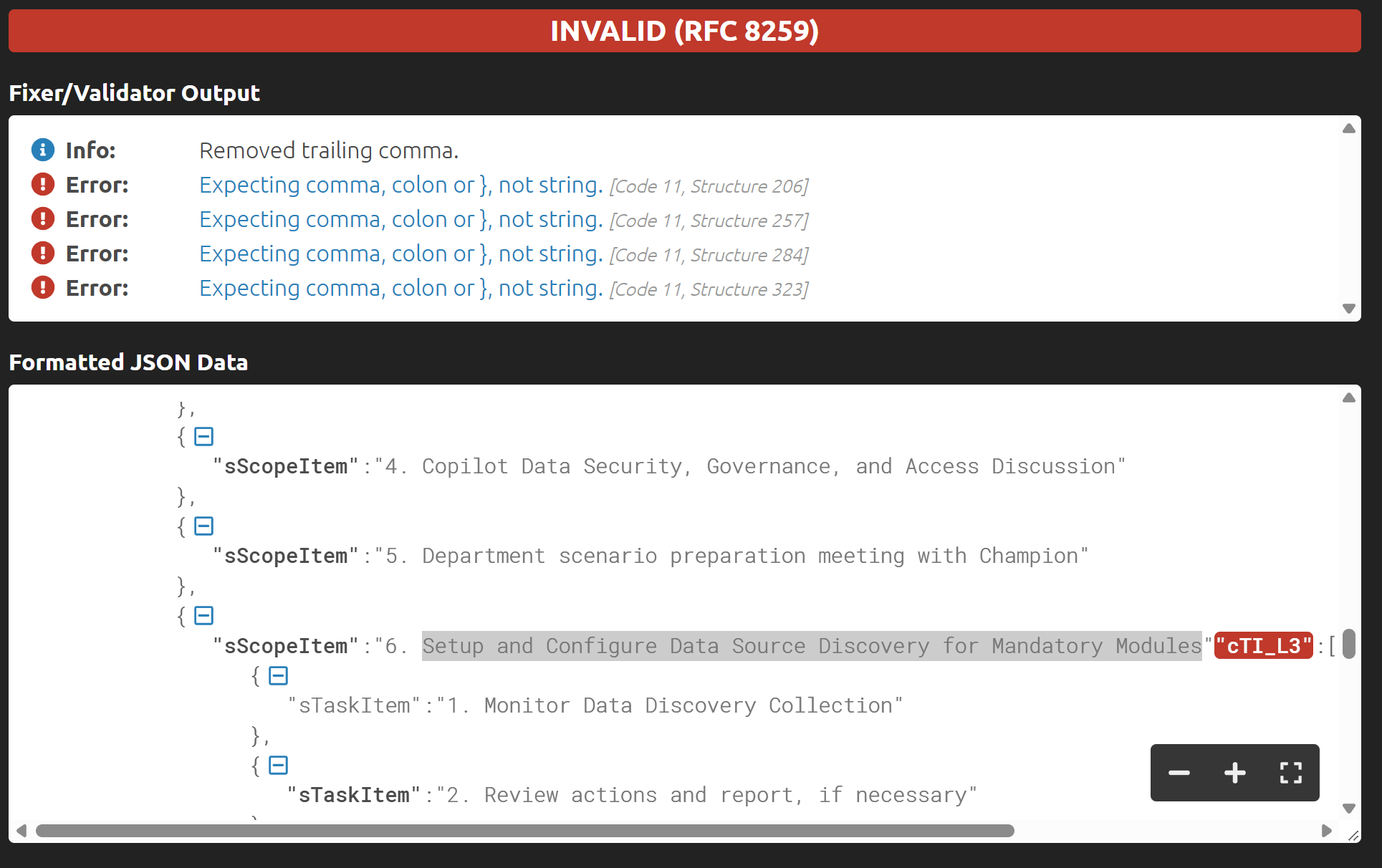Click the Structure 323 error icon

[43, 287]
